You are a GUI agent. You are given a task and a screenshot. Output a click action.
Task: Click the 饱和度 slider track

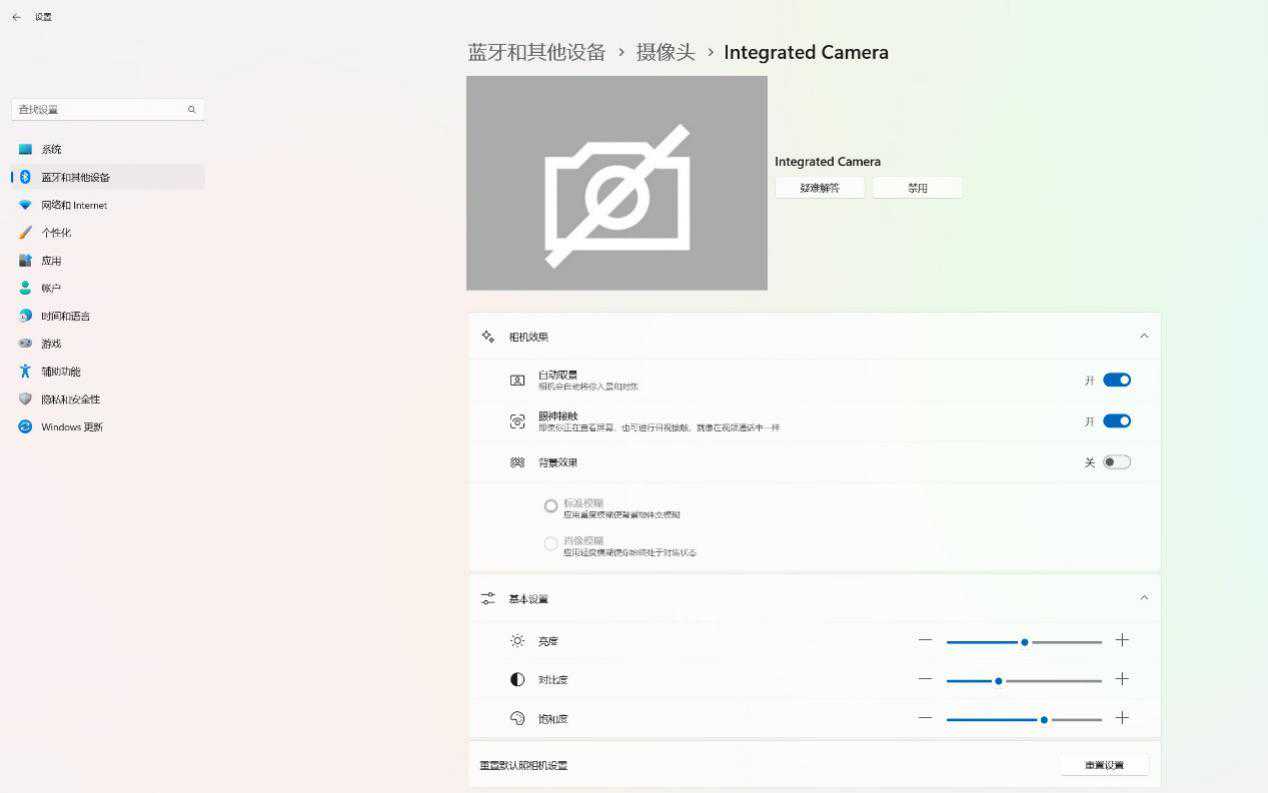(x=1024, y=719)
